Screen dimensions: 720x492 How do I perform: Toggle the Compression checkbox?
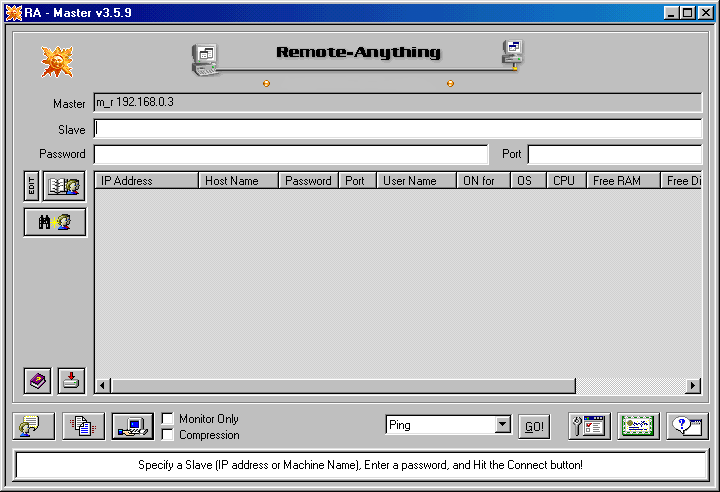(168, 435)
